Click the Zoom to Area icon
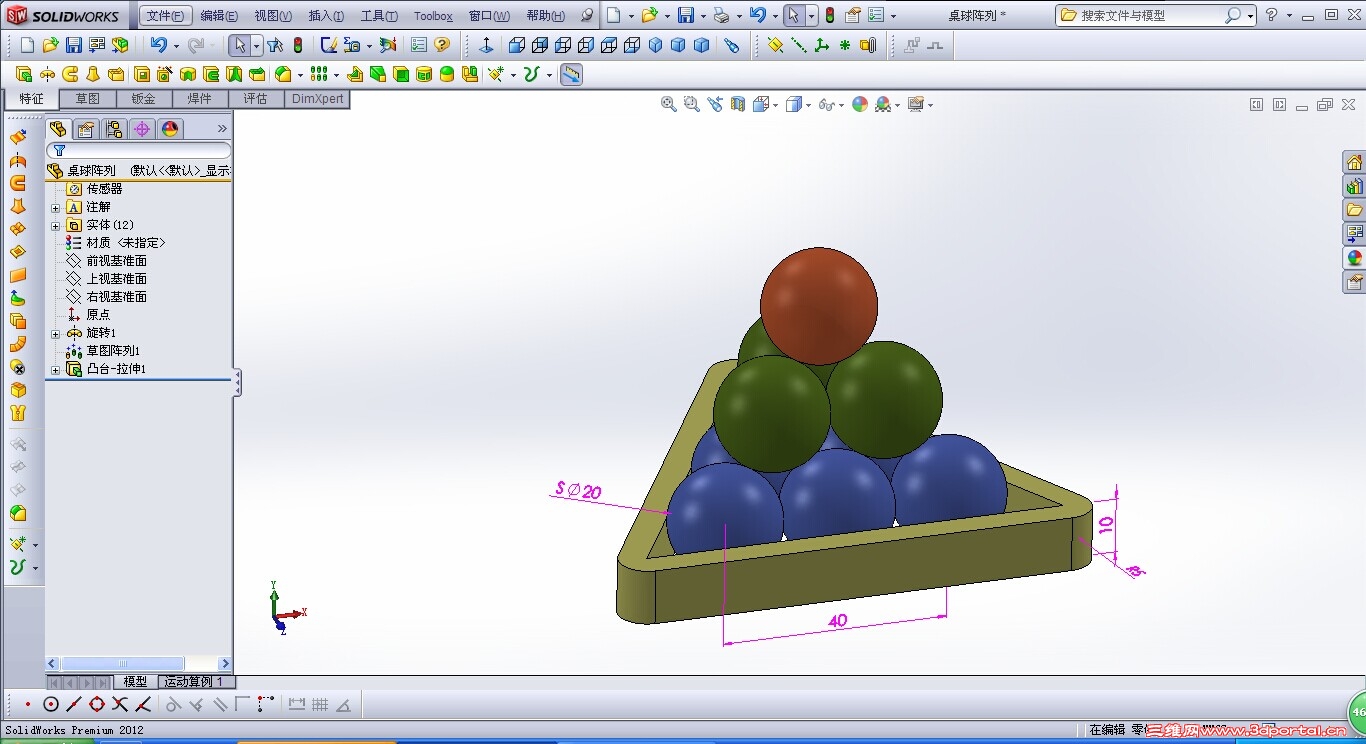The image size is (1366, 744). [x=691, y=104]
